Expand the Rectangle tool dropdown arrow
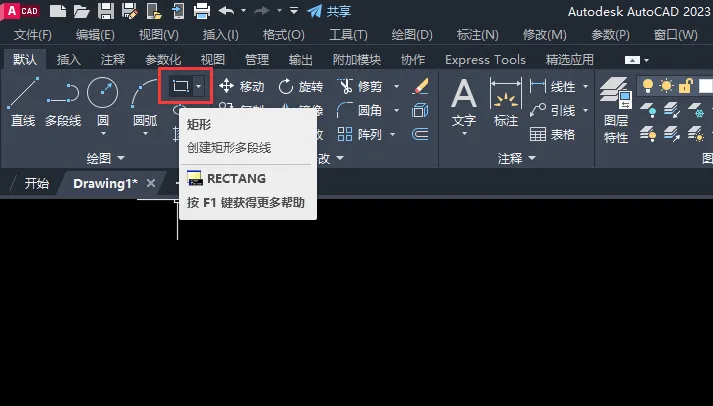The image size is (713, 406). click(198, 86)
